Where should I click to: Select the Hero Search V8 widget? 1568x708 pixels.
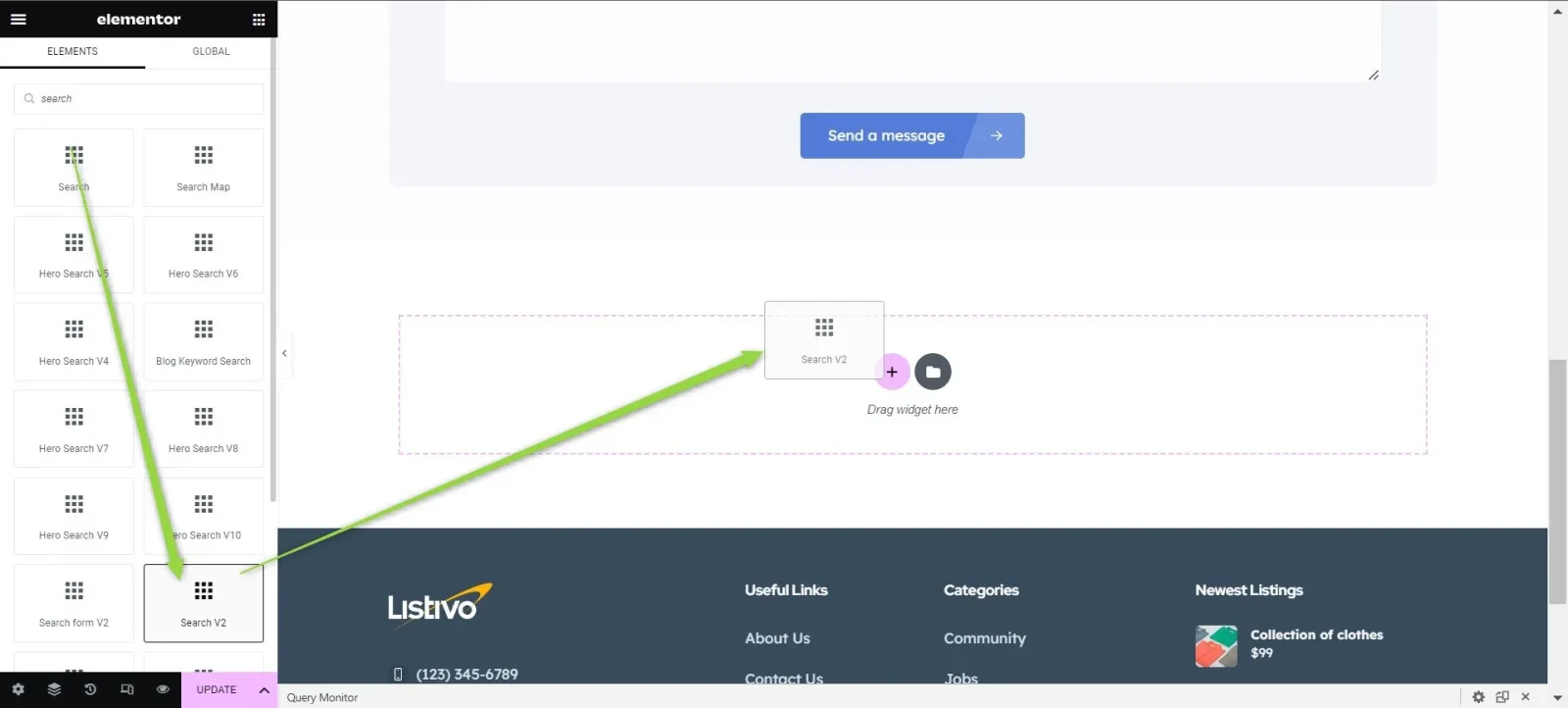coord(203,430)
